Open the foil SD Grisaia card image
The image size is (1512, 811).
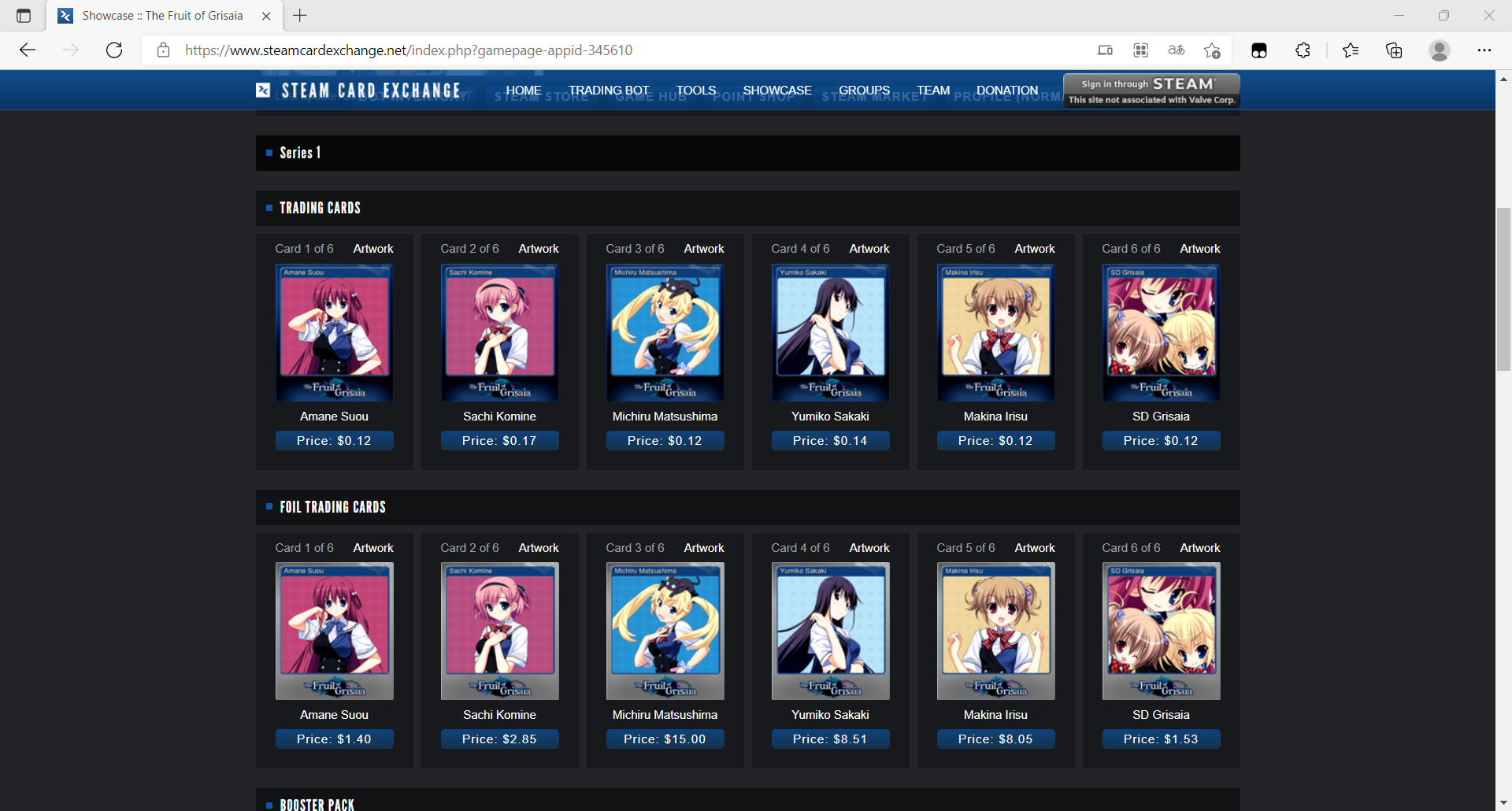click(x=1161, y=631)
